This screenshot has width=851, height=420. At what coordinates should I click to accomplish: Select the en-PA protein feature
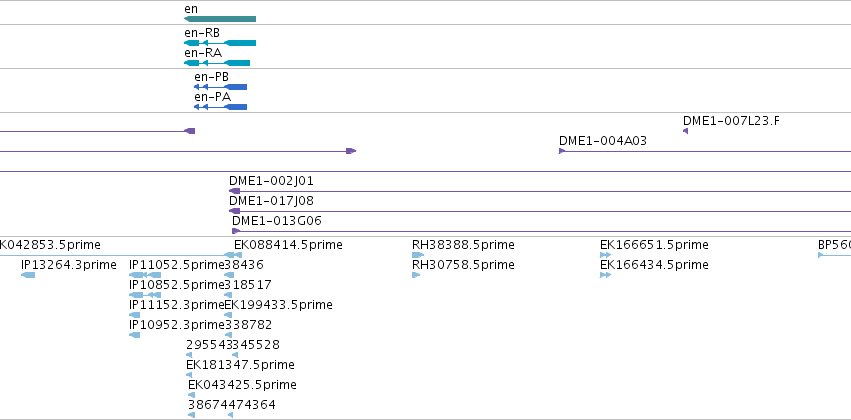[220, 107]
